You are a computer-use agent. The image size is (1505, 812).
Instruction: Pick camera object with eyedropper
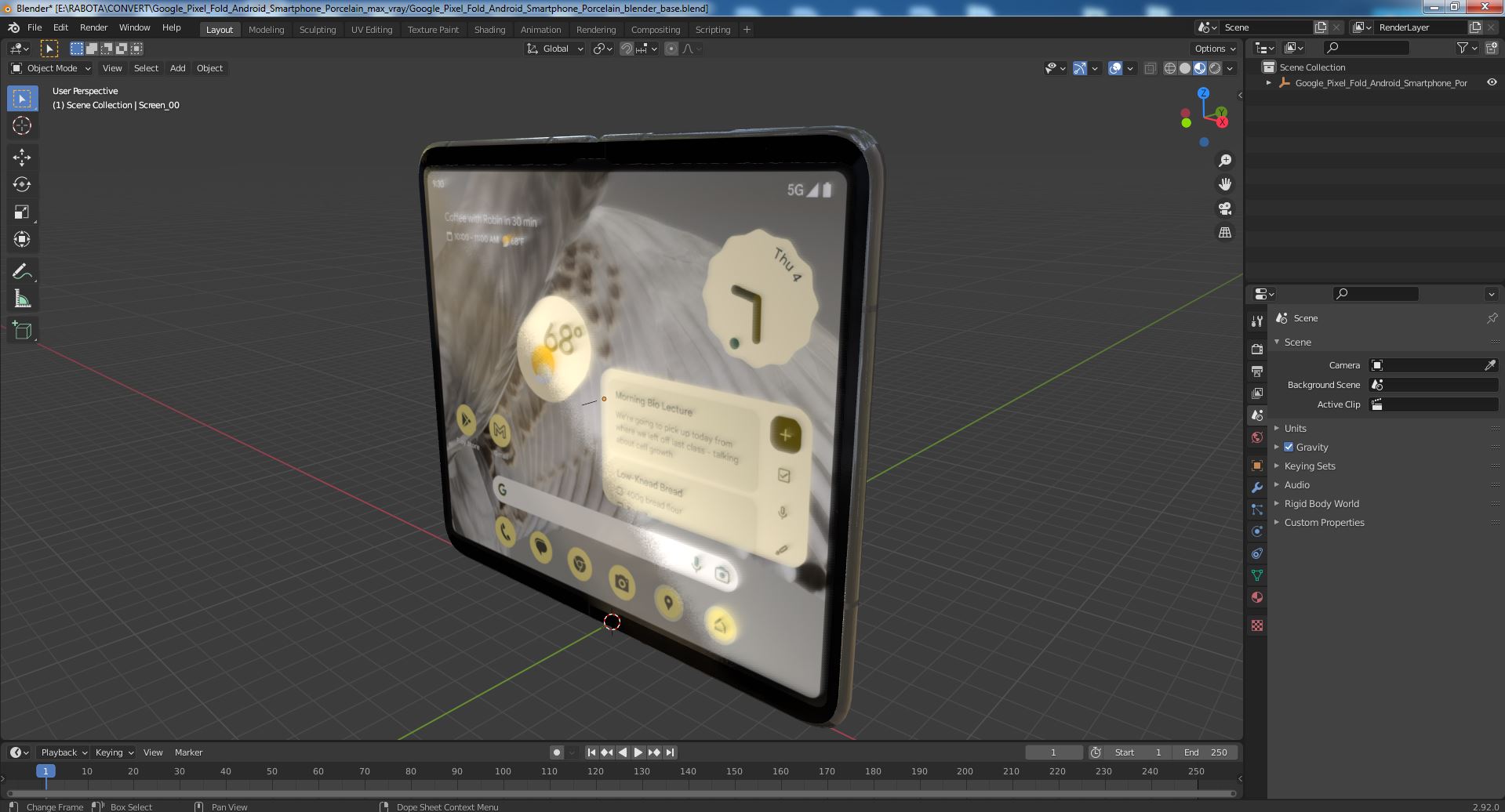coord(1490,365)
